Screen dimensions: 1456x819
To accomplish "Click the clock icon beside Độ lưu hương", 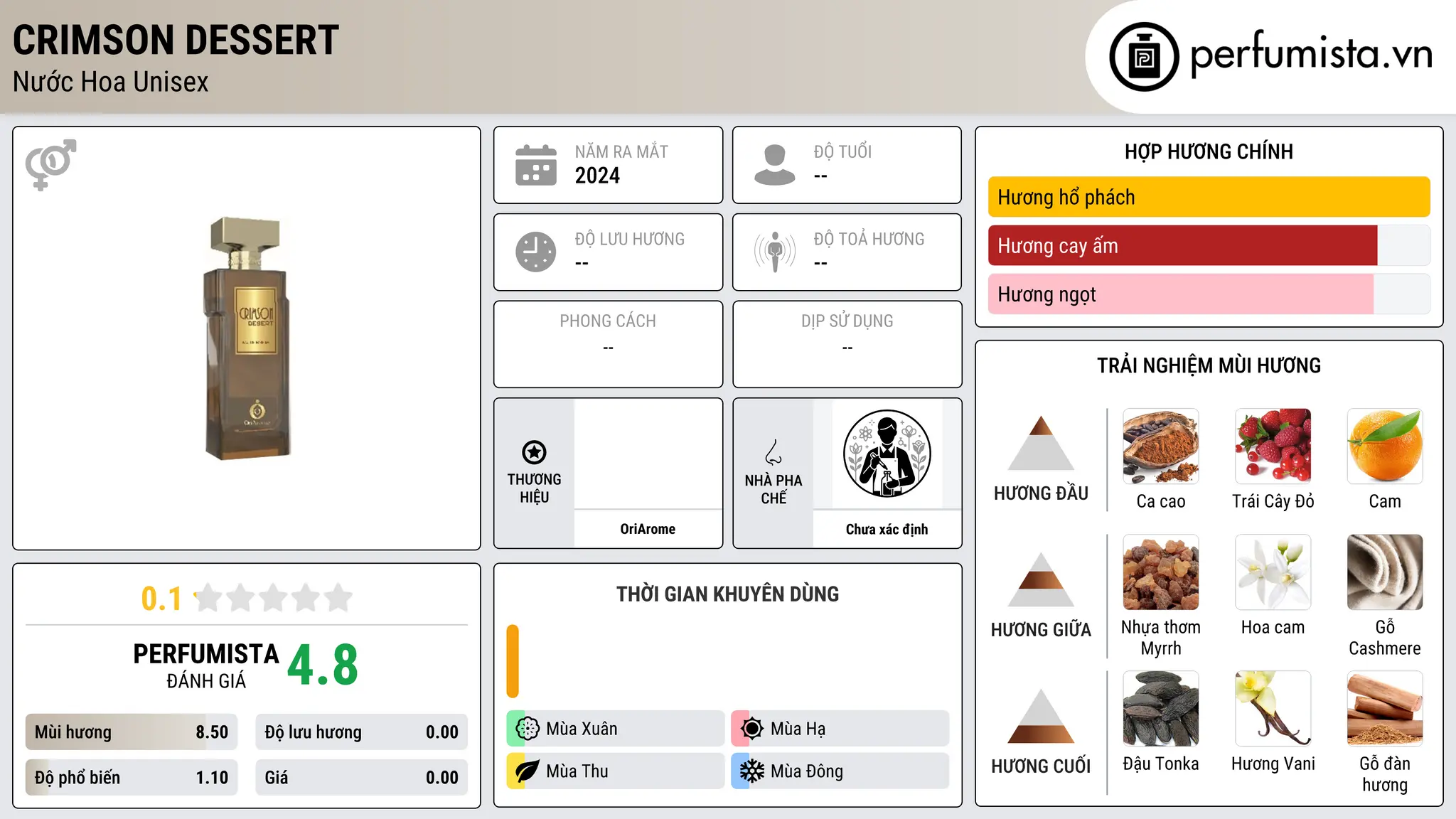I will (x=536, y=252).
